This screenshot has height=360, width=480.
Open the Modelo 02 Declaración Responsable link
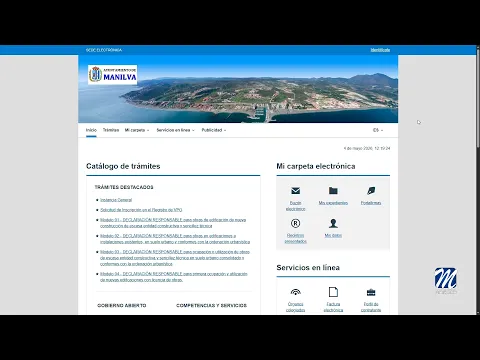(175, 239)
